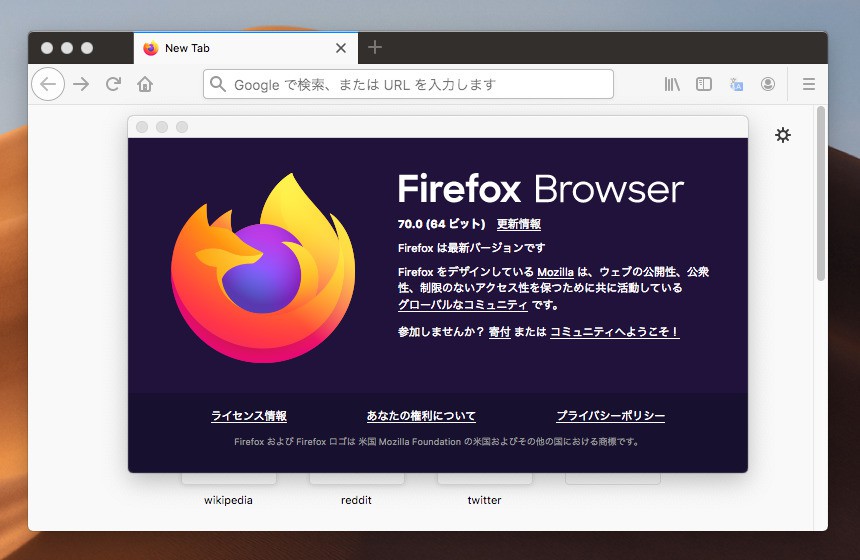
Task: Open コミュニティへようこそ！ link
Action: click(x=614, y=332)
